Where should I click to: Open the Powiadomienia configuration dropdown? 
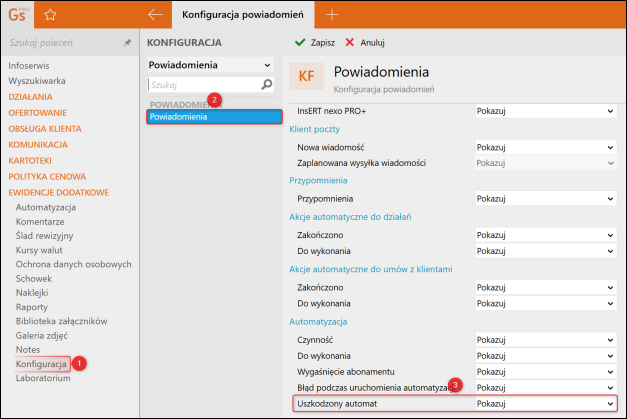pyautogui.click(x=210, y=65)
